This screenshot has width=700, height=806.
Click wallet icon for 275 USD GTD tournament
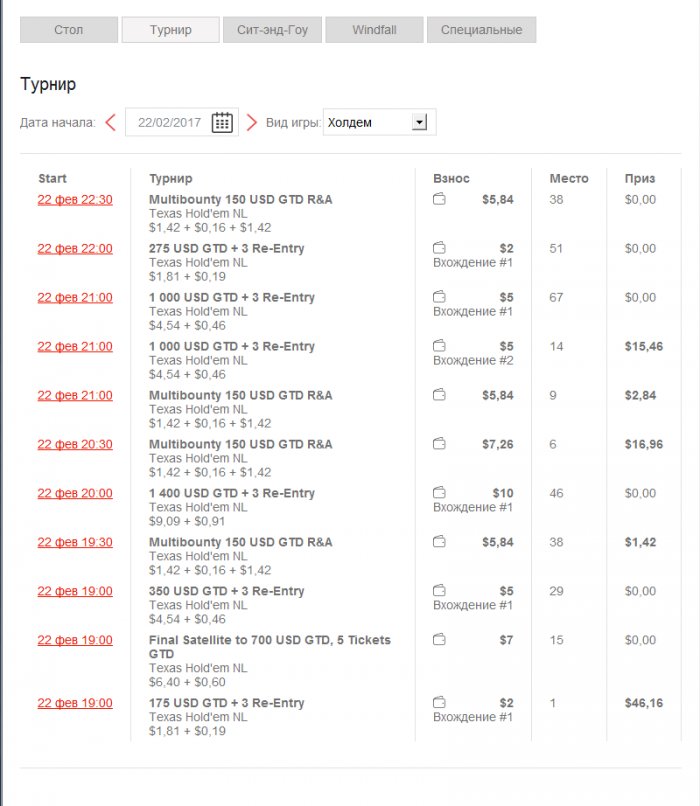click(439, 248)
